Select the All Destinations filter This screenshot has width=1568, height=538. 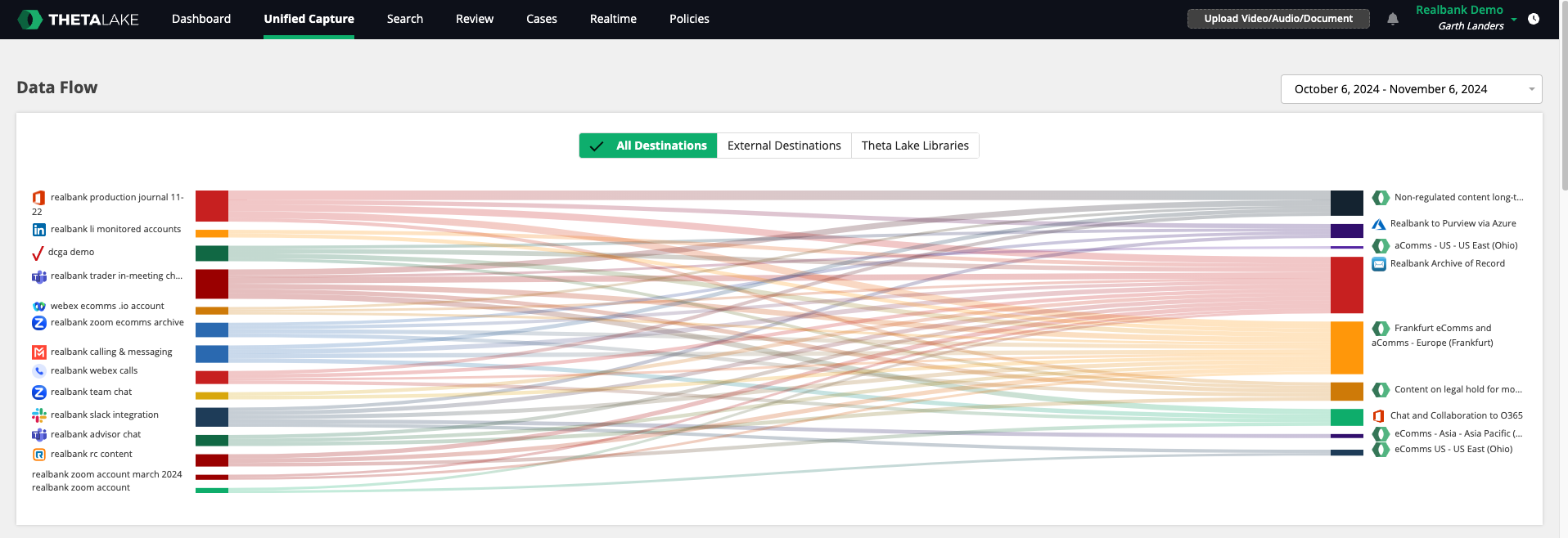(x=648, y=146)
